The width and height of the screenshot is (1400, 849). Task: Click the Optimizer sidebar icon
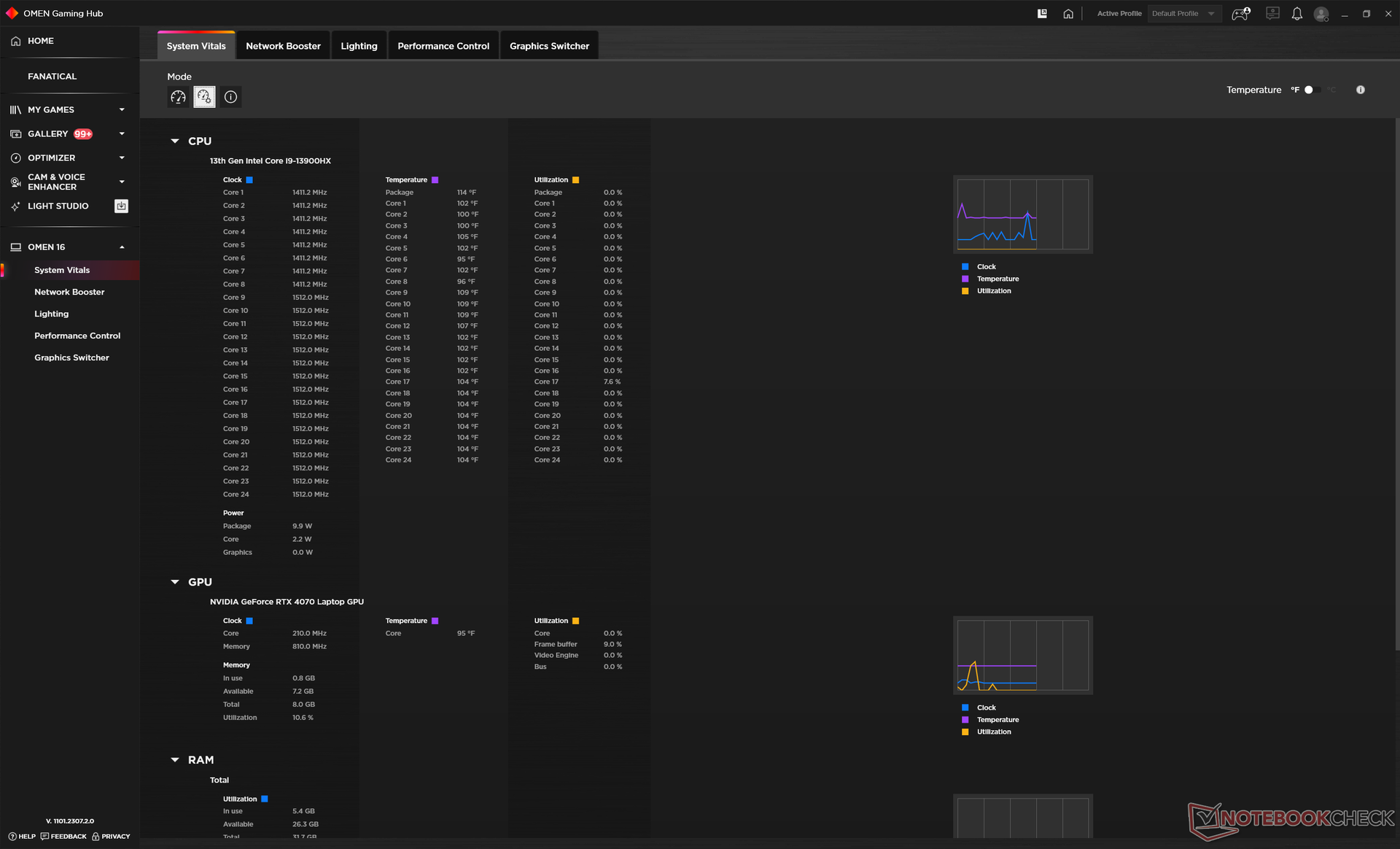(x=15, y=158)
